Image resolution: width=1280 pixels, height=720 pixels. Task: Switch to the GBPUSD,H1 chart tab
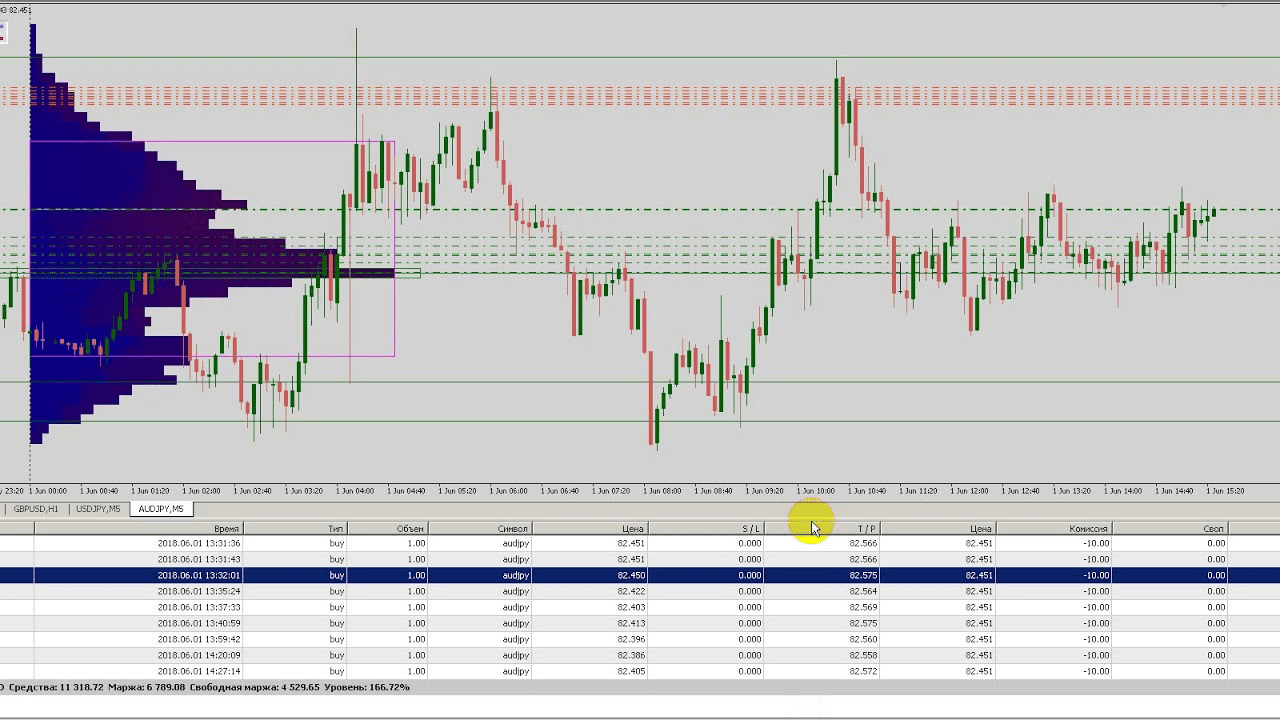tap(35, 509)
